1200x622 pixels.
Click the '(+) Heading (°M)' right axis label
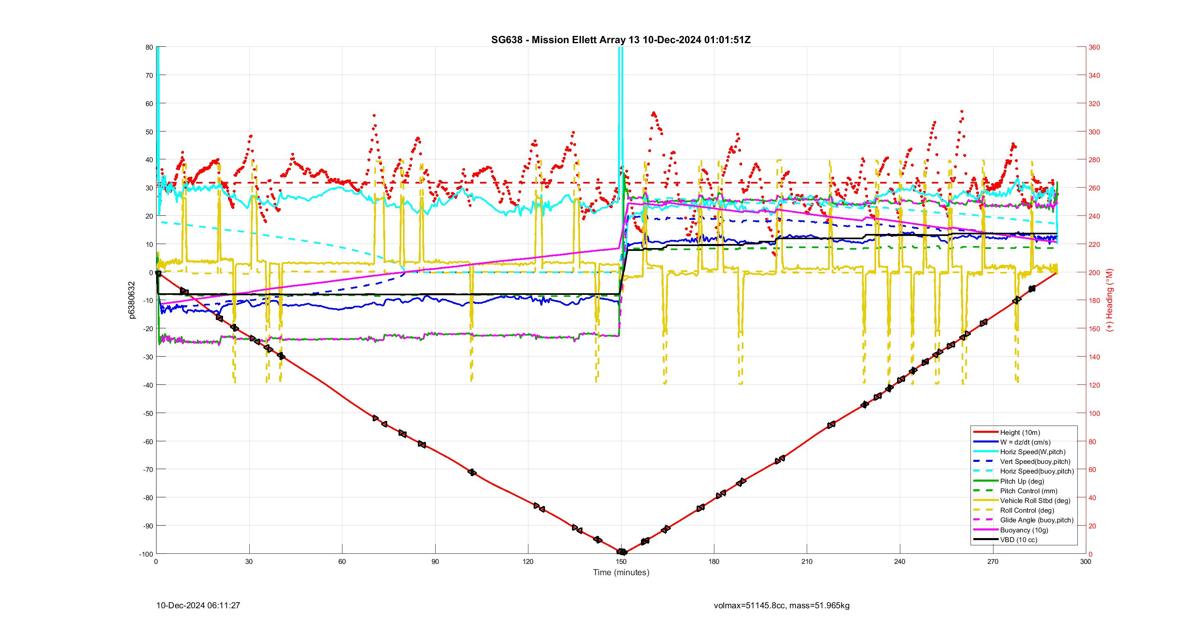coord(1110,299)
